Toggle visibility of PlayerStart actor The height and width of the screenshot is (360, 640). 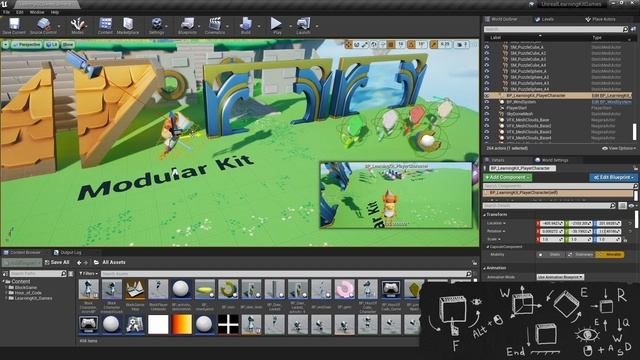[x=487, y=108]
